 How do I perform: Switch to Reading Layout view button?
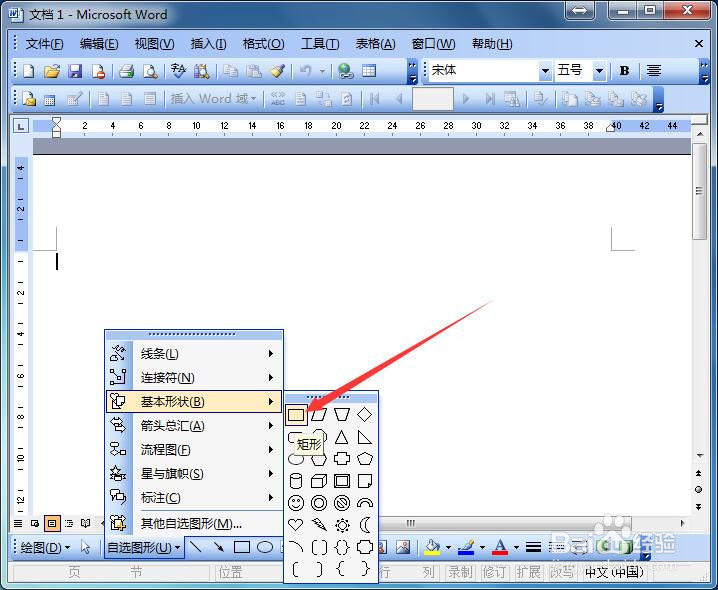[x=86, y=523]
